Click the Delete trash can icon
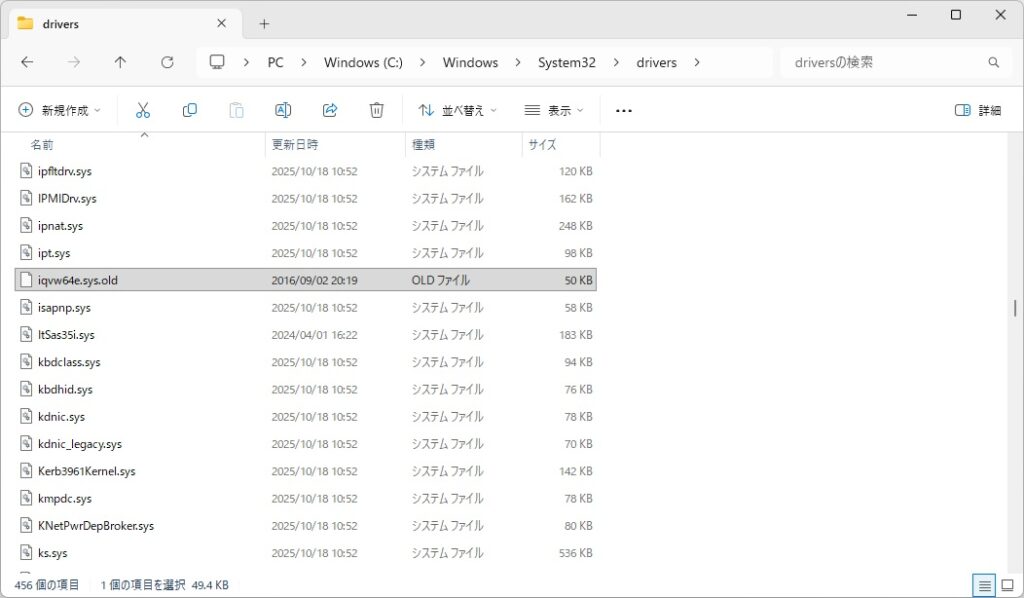The width and height of the screenshot is (1024, 598). (376, 110)
